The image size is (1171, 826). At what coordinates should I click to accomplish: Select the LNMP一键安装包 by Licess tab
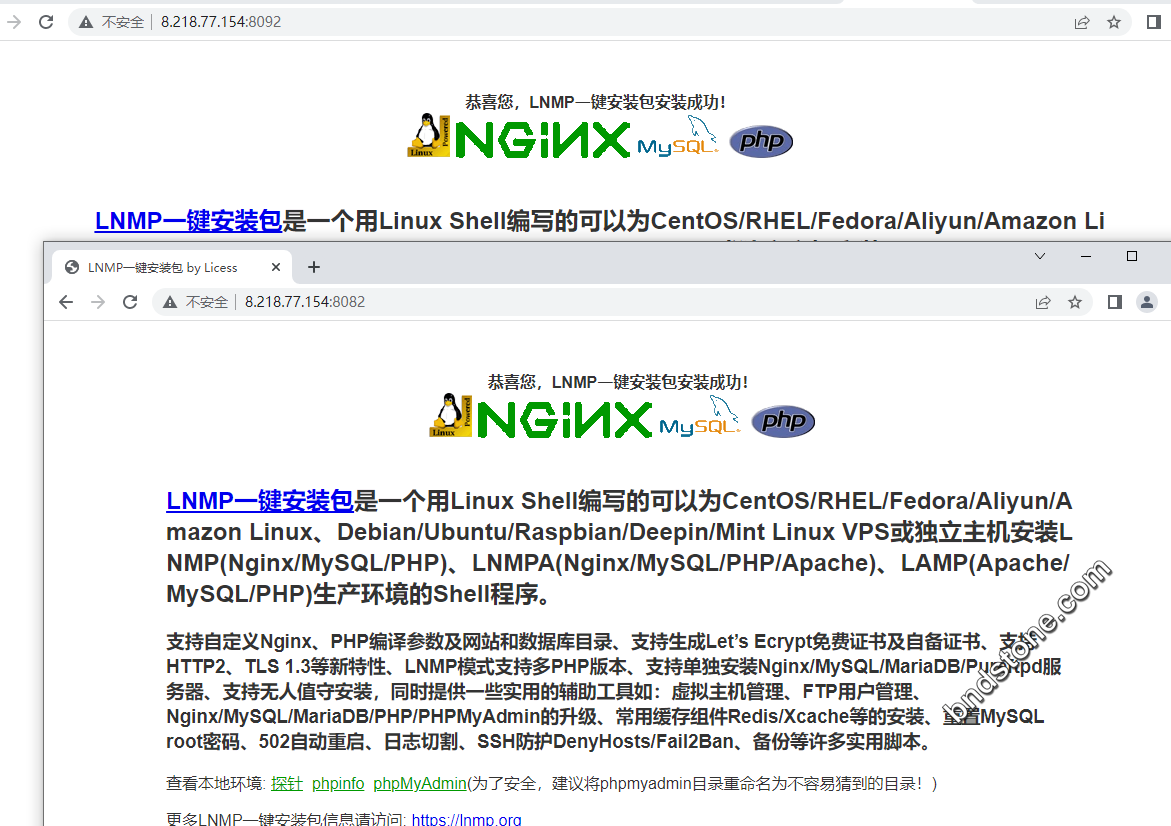pyautogui.click(x=172, y=267)
